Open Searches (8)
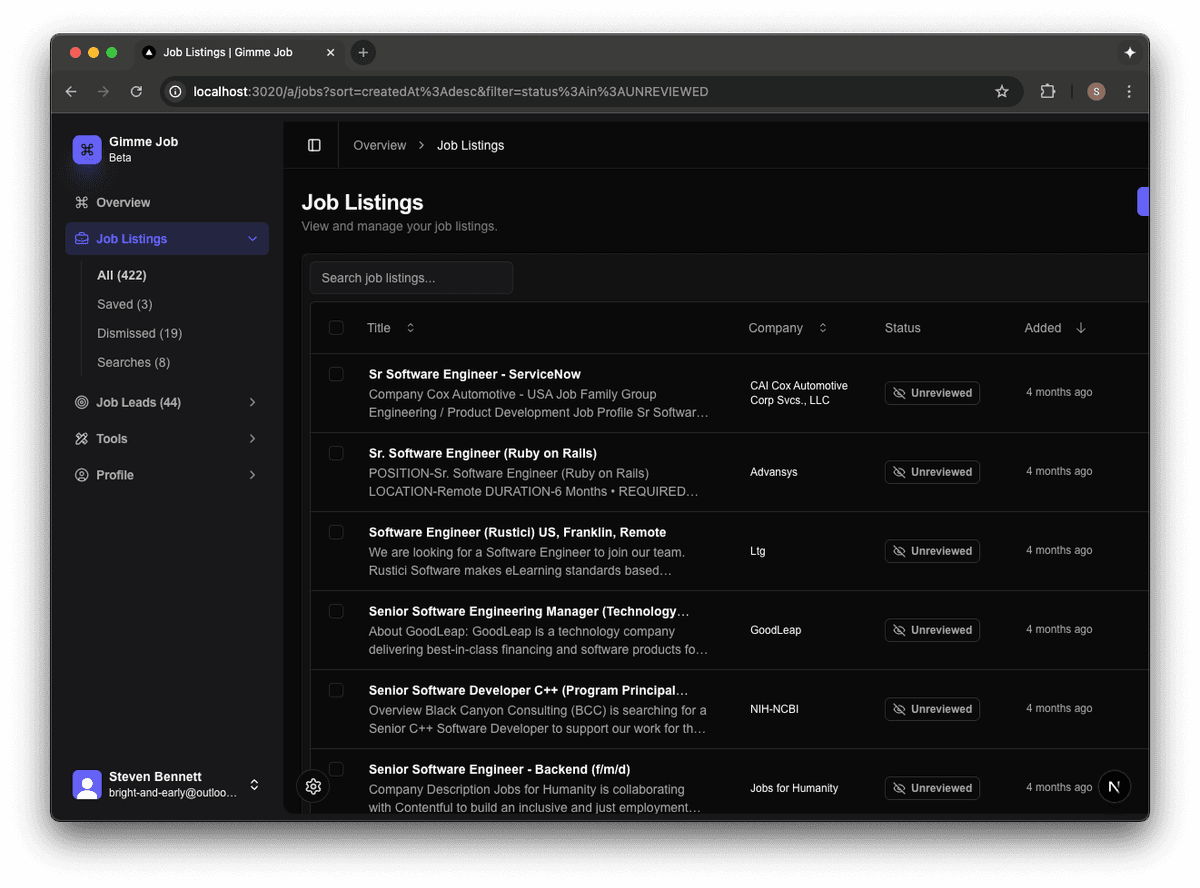This screenshot has height=888, width=1200. [x=134, y=362]
